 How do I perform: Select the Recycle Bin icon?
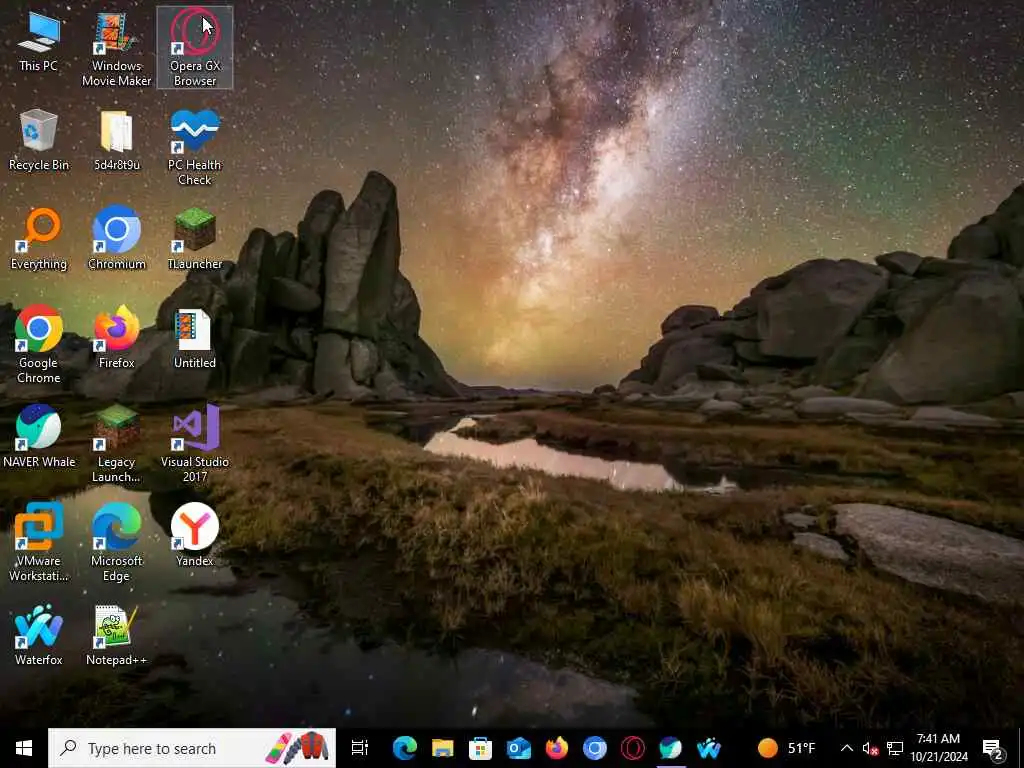(x=39, y=140)
